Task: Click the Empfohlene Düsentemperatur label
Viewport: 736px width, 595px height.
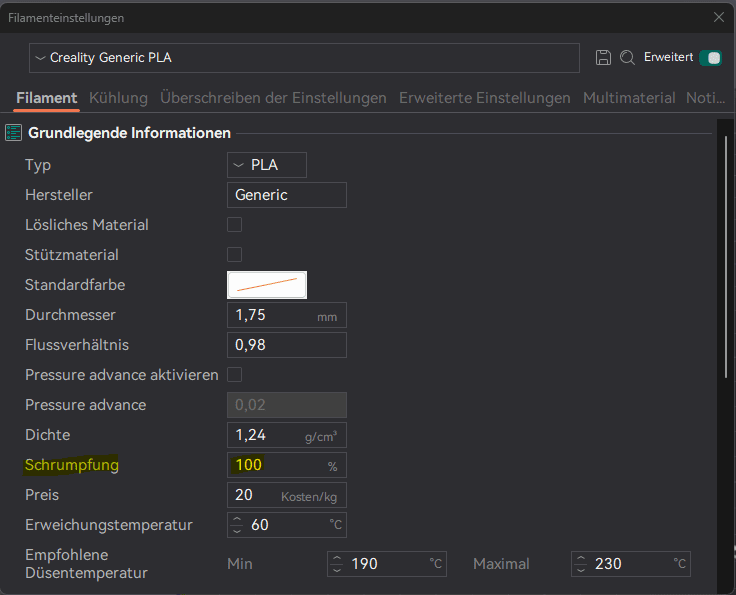Action: (x=86, y=564)
